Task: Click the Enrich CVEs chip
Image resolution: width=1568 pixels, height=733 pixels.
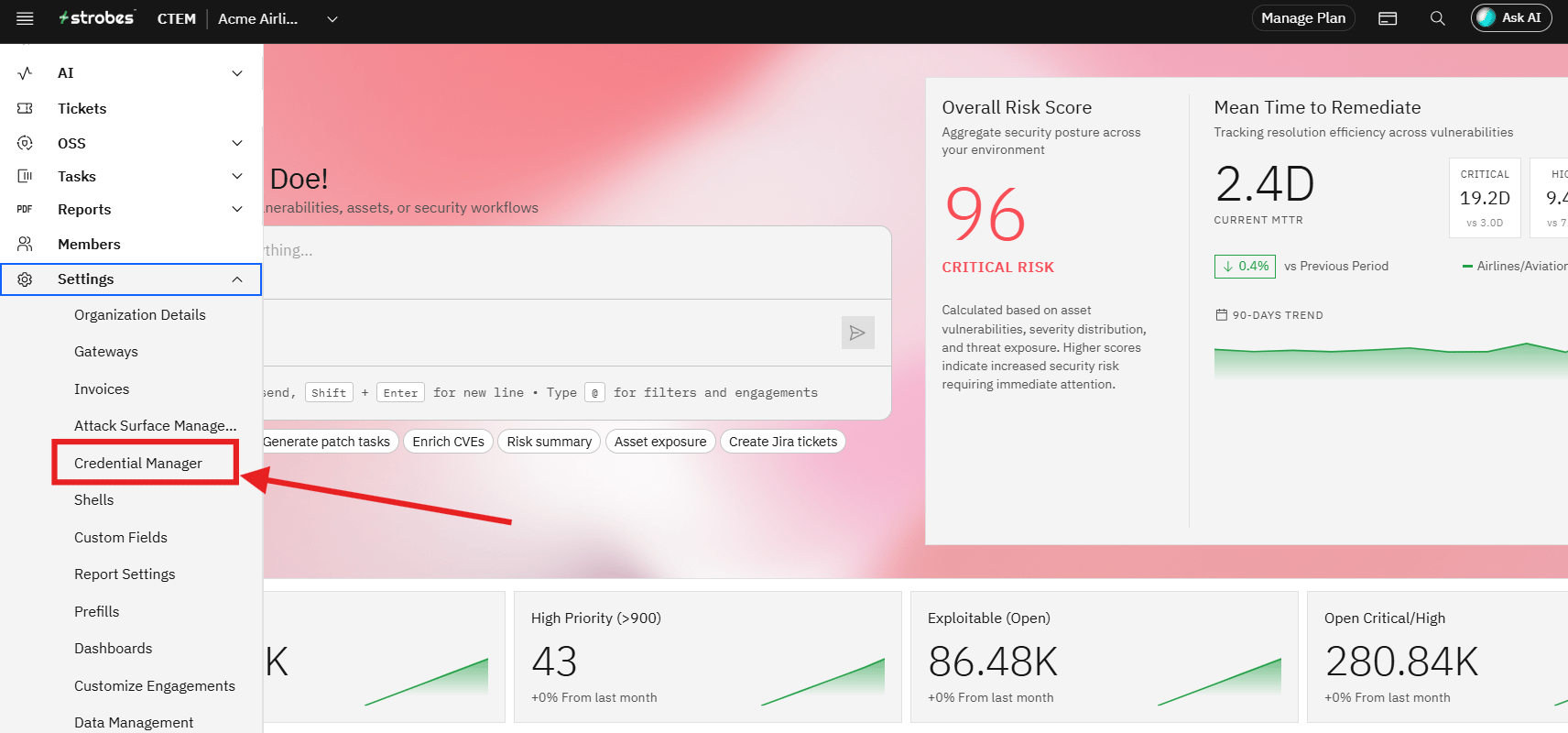Action: click(x=448, y=442)
